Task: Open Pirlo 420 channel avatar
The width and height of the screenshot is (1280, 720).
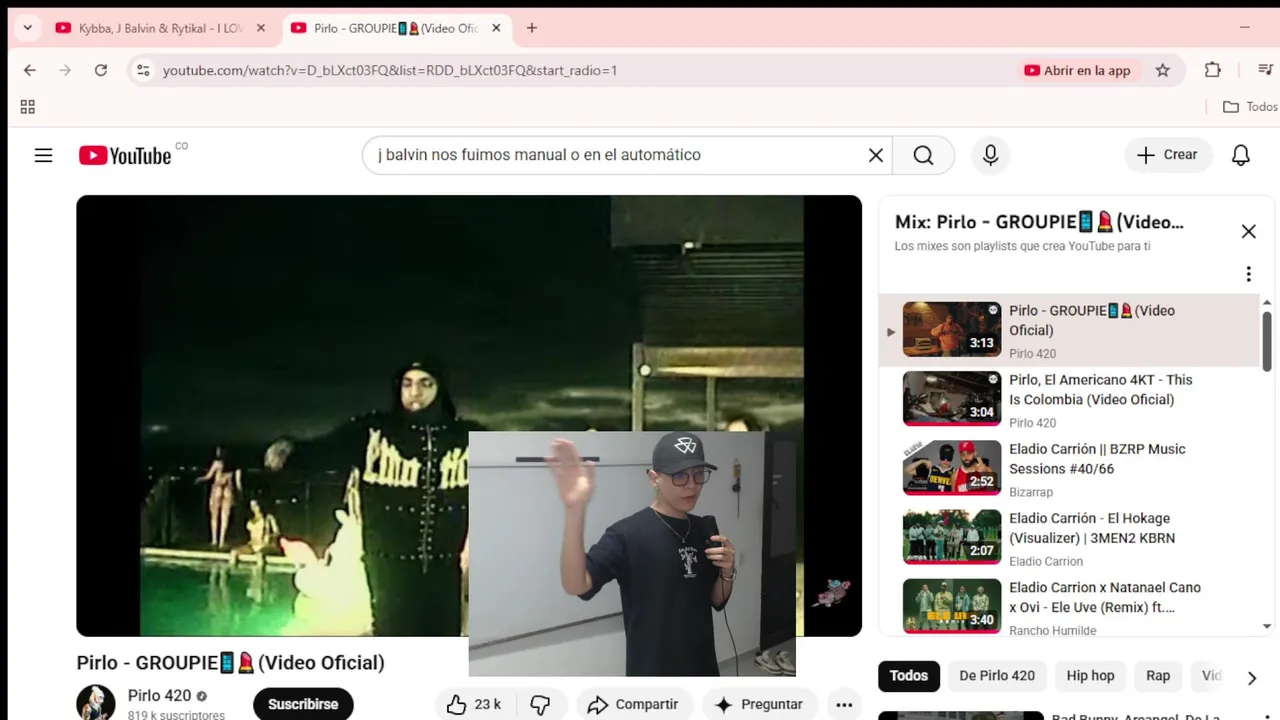Action: point(96,703)
